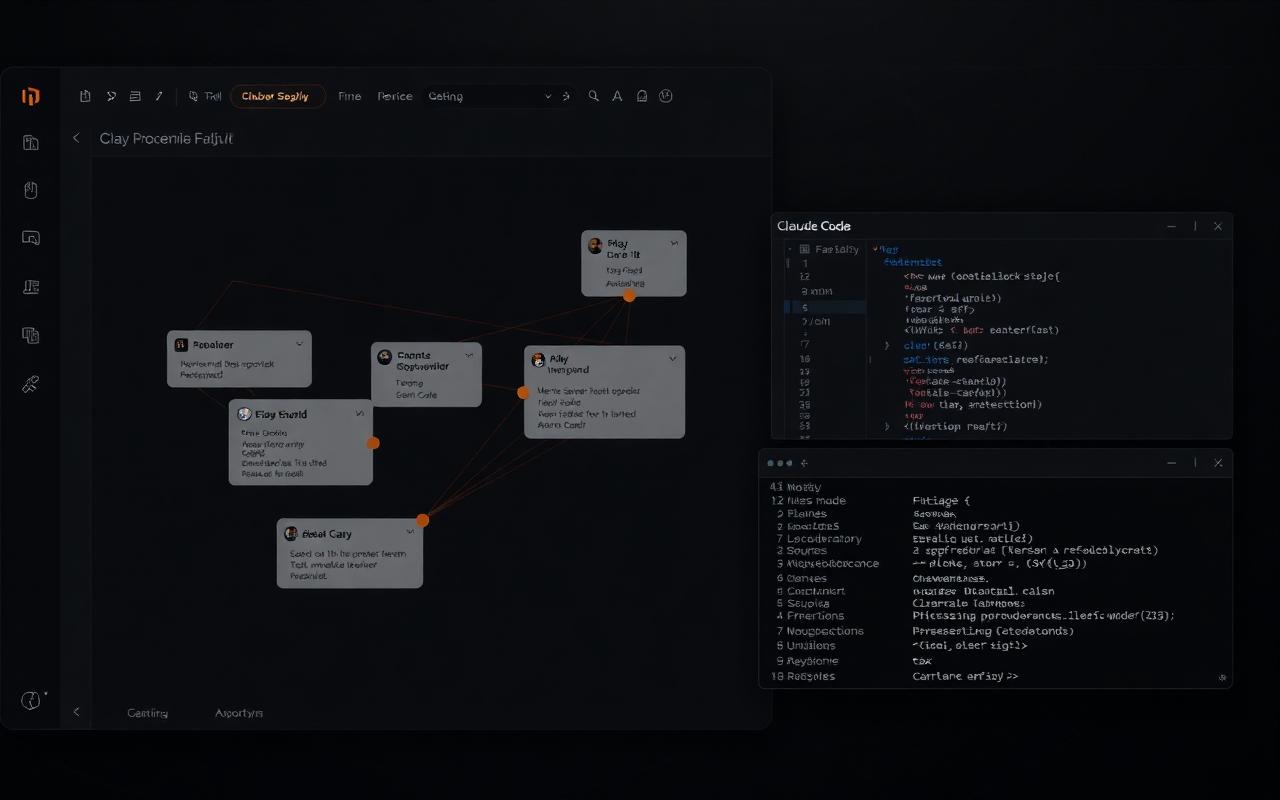Open search with the magnifier icon
Viewport: 1280px width, 800px height.
point(593,96)
